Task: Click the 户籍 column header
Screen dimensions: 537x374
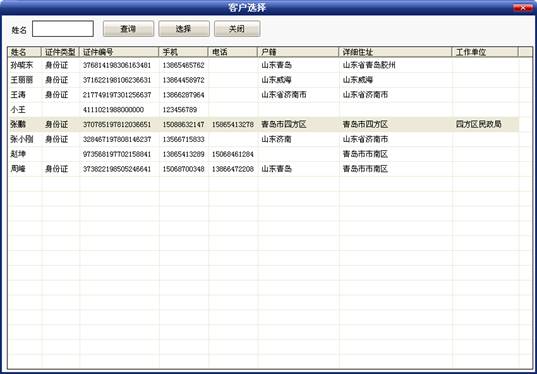Action: click(298, 52)
